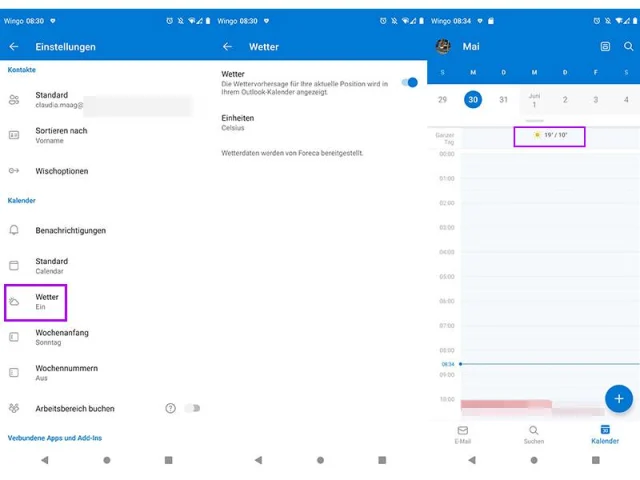Select day 29 in the week strip

[442, 100]
